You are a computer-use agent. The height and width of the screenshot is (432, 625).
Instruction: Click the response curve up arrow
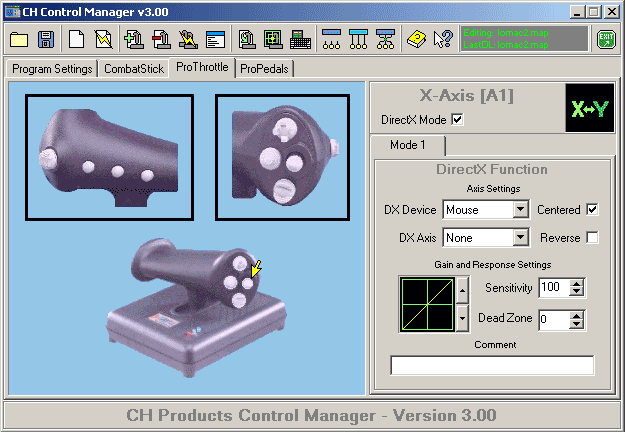[462, 290]
